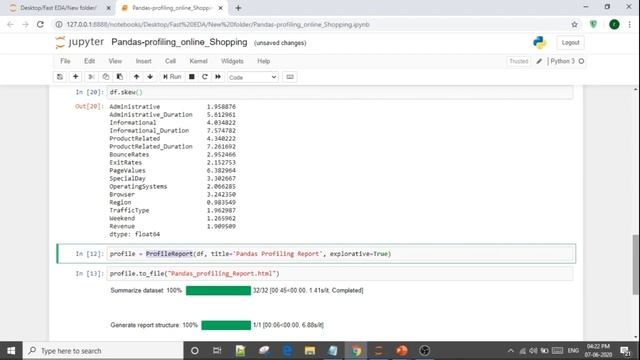Close the Pandas-profiling browser tab

[220, 8]
